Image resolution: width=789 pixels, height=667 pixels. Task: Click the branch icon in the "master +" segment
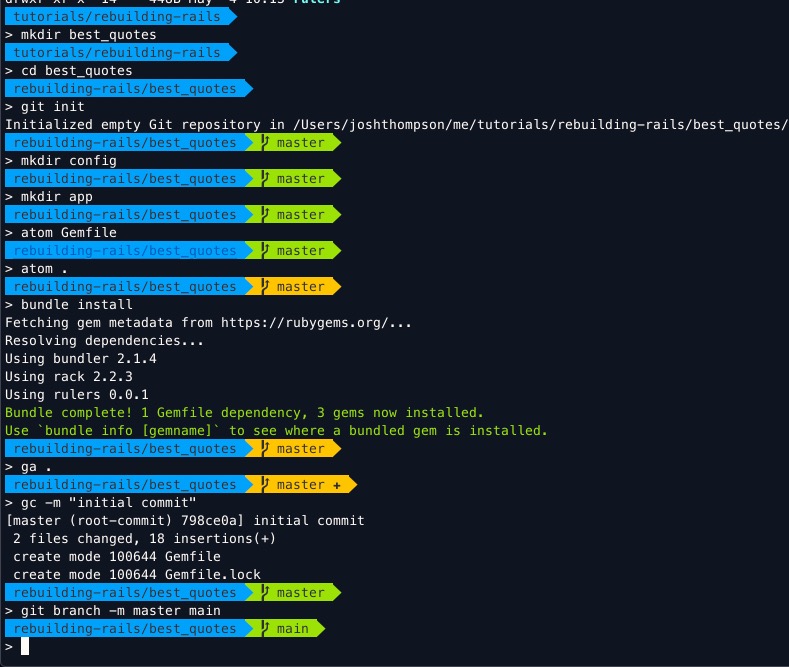[x=265, y=484]
